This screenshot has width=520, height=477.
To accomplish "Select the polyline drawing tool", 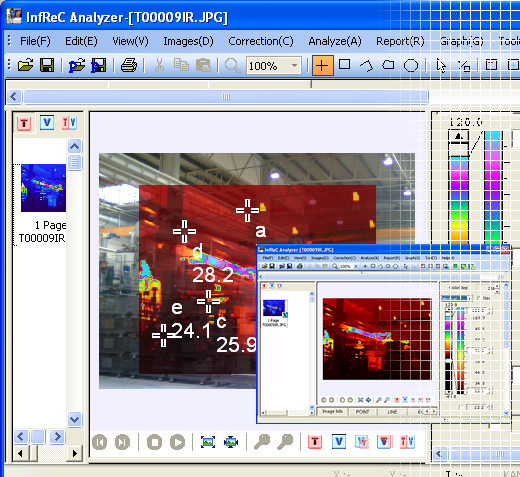I will tap(366, 65).
